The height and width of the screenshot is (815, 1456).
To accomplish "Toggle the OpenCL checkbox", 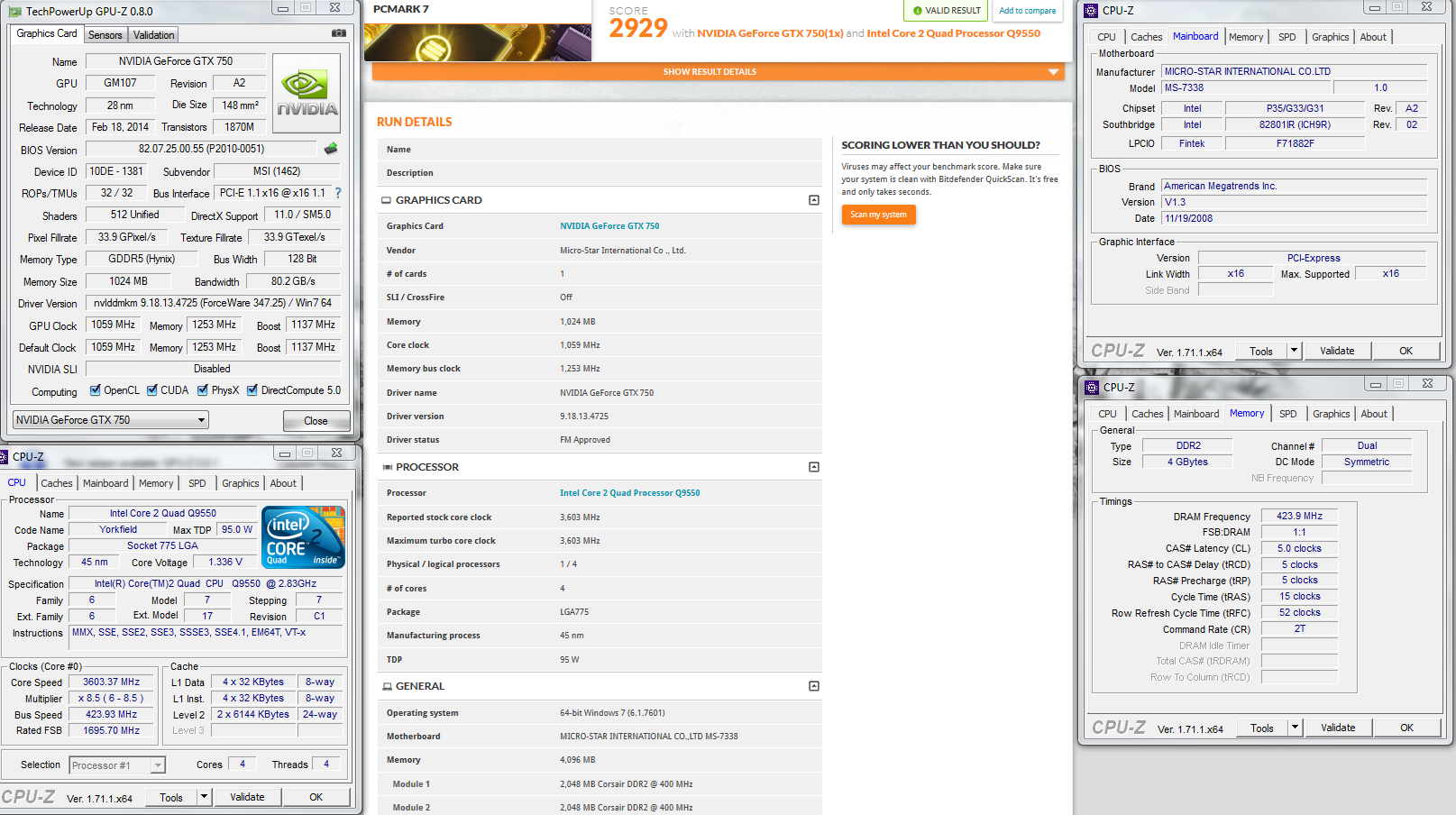I will [x=96, y=390].
